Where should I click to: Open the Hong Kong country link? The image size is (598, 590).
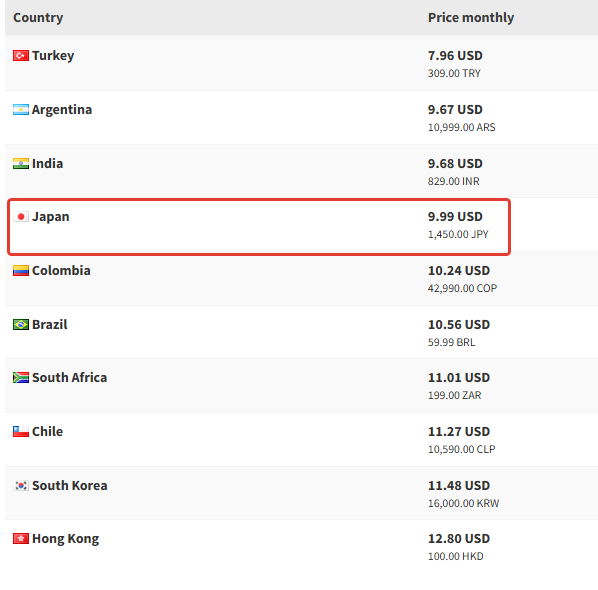pos(66,539)
